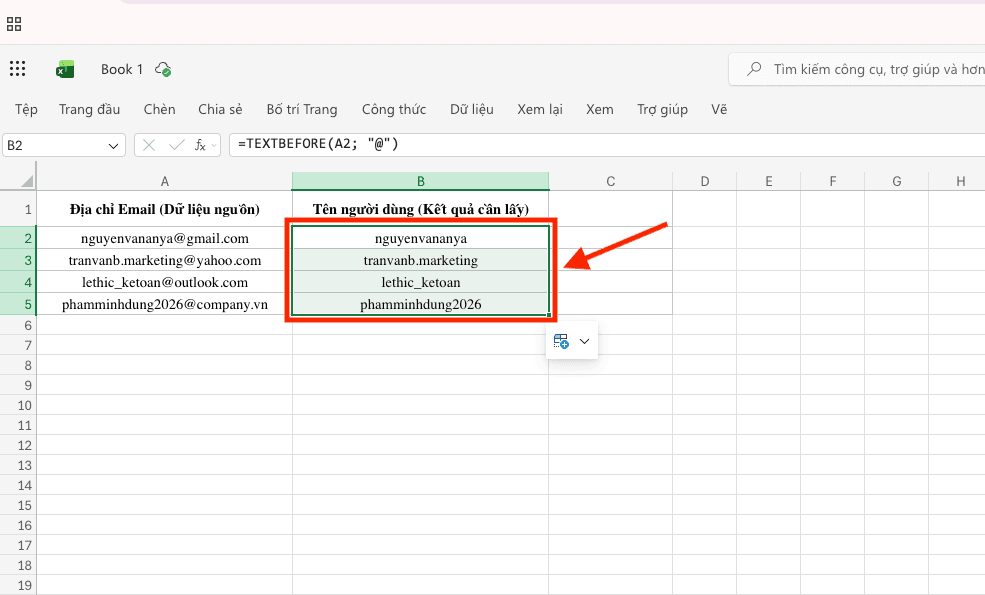This screenshot has height=595, width=985.
Task: Open the Chèn tab
Action: [x=160, y=109]
